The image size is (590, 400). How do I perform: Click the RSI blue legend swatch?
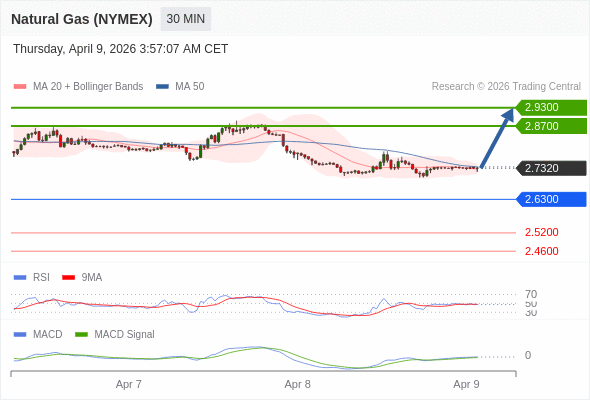click(x=20, y=278)
